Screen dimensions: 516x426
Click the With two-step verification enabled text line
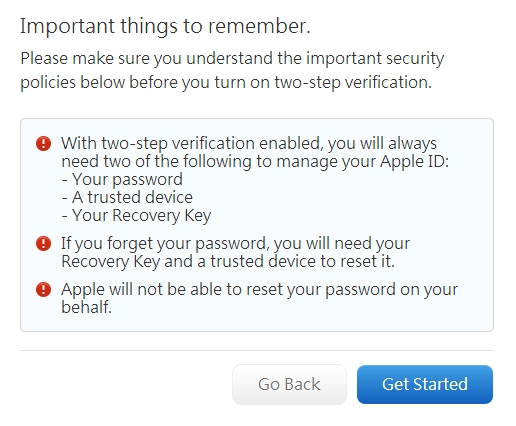249,144
